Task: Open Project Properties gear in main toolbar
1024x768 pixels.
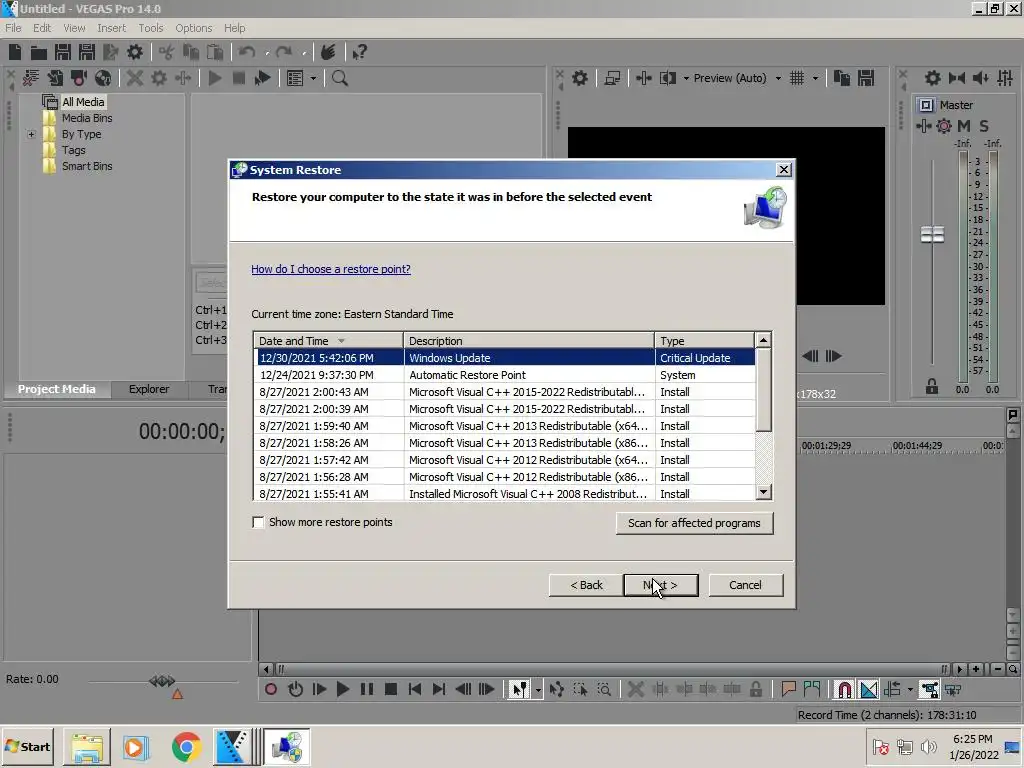Action: tap(135, 52)
